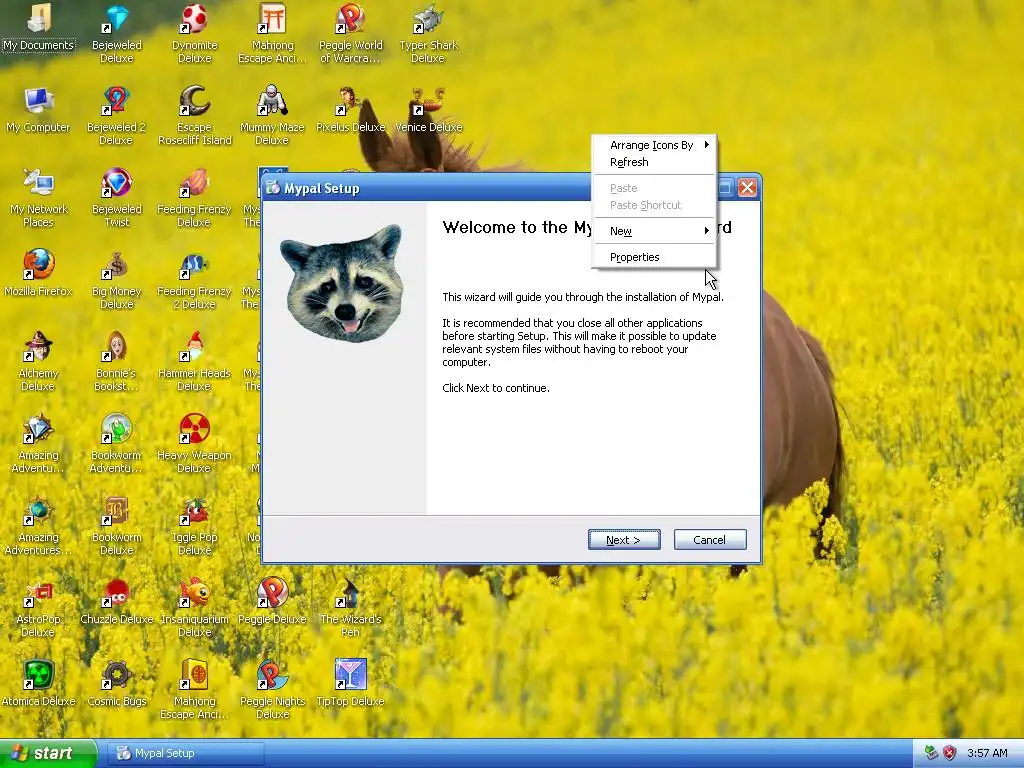Image resolution: width=1024 pixels, height=768 pixels.
Task: Select Mahjong Escape icon beside Peggle Nights
Action: point(195,690)
